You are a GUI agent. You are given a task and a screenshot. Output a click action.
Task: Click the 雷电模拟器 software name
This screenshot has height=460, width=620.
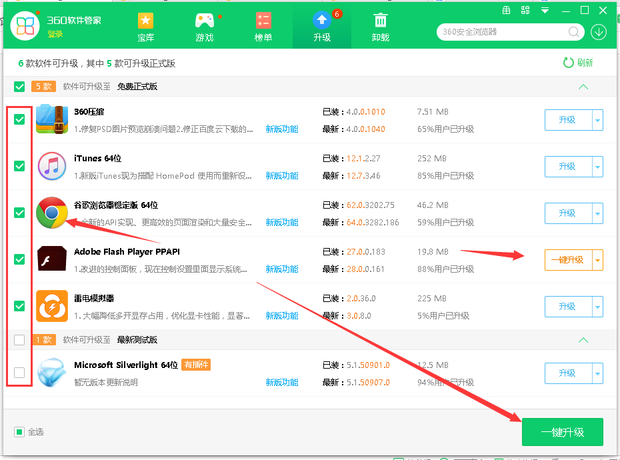(94, 298)
